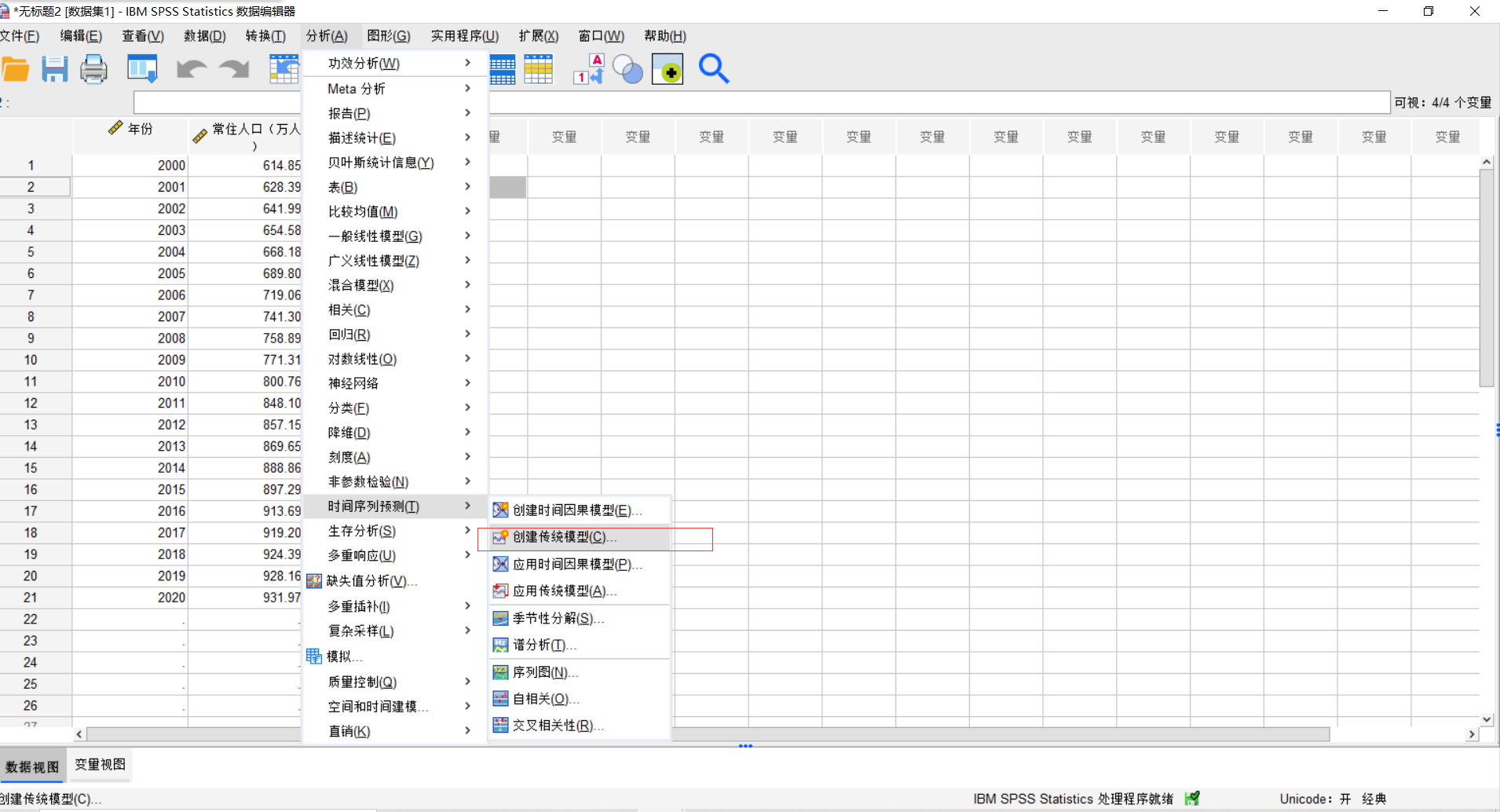Open the 扩展(X) menu
Viewport: 1500px width, 812px height.
539,36
